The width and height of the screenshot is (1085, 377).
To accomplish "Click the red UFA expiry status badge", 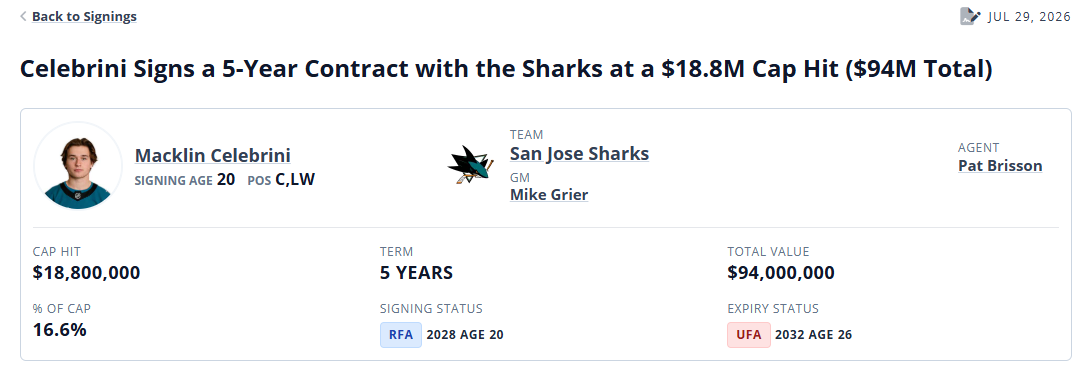I will coord(749,335).
